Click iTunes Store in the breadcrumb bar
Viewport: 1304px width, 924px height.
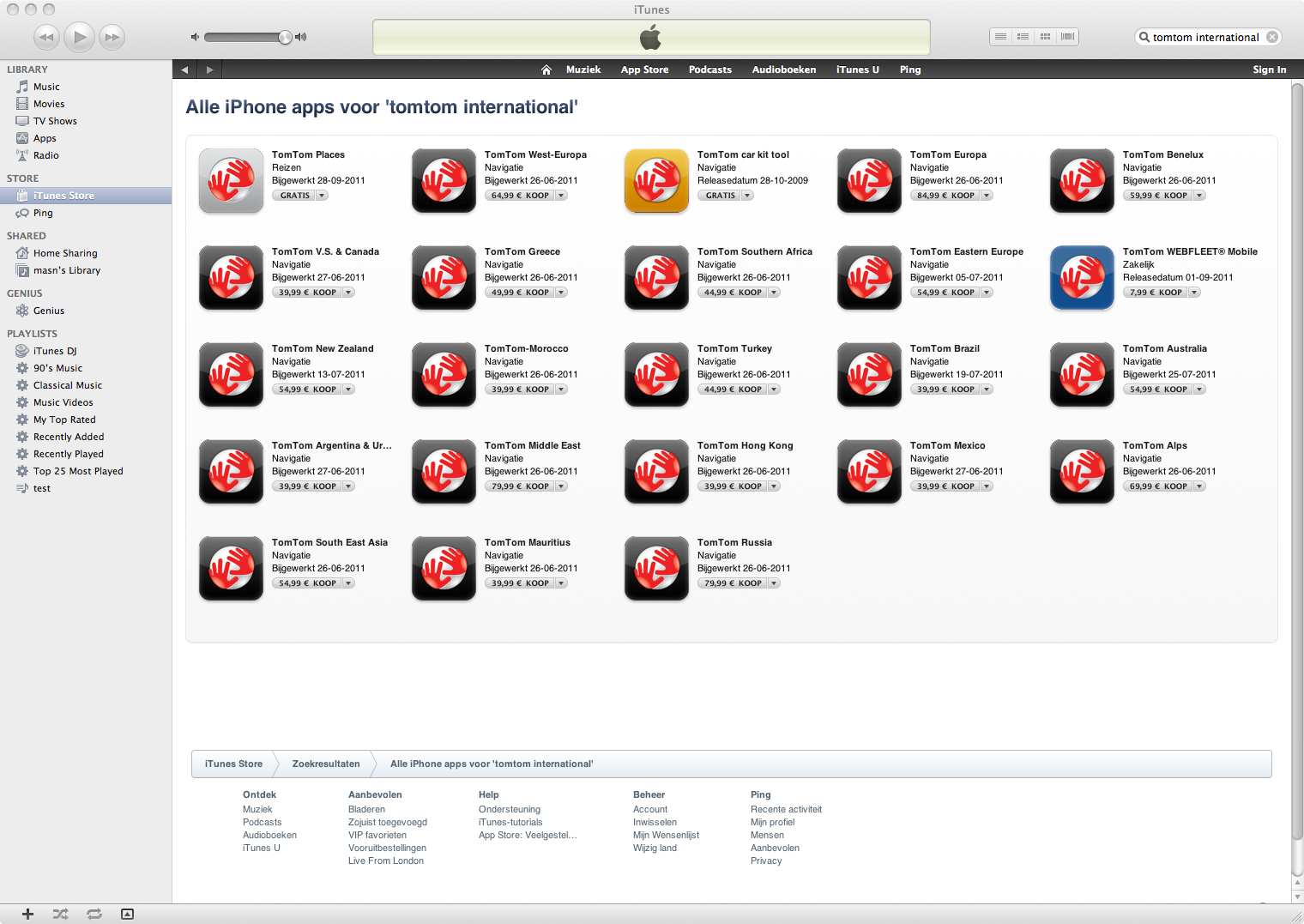tap(233, 764)
